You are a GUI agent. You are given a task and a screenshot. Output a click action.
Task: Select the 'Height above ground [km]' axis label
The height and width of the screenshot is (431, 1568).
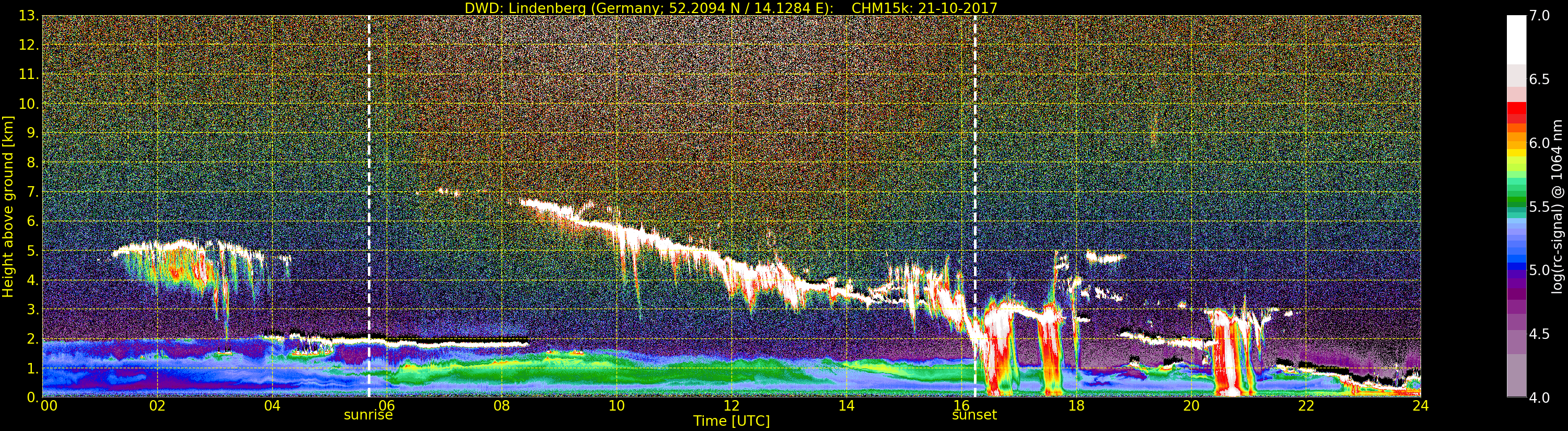(x=8, y=207)
